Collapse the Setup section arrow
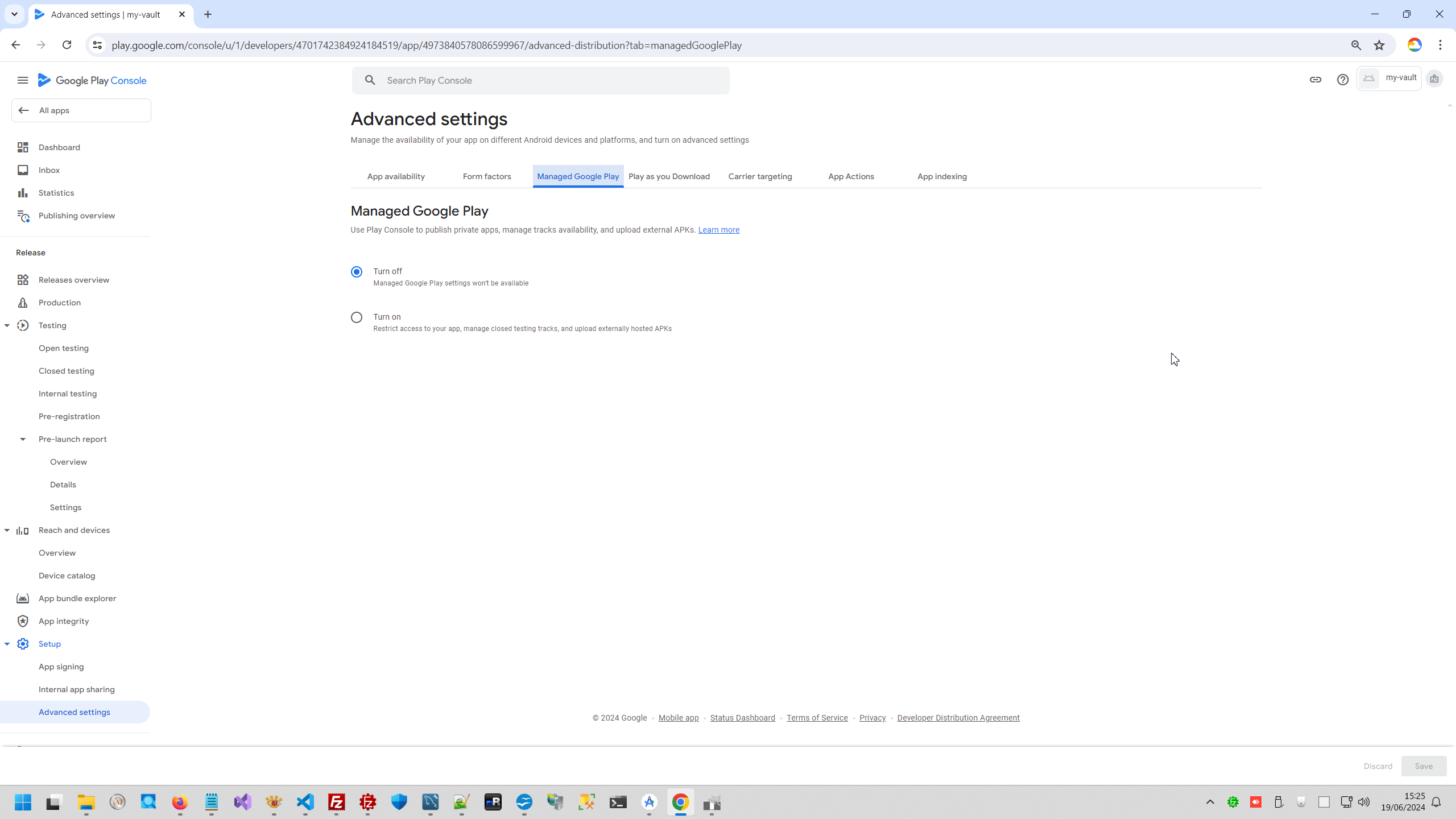Screen dimensions: 1456x819 coord(7,644)
